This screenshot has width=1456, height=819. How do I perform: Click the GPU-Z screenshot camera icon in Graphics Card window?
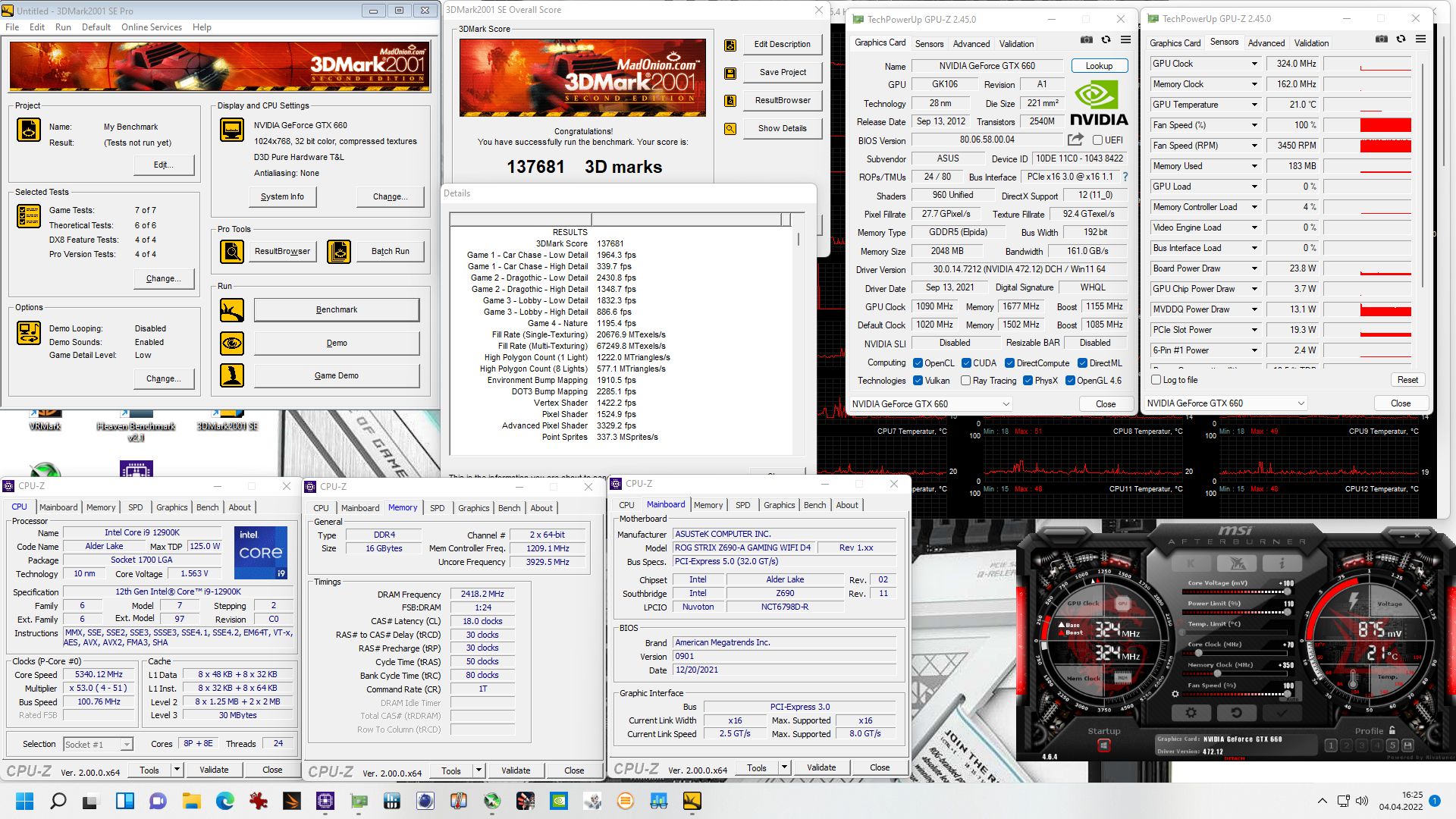coord(1087,40)
